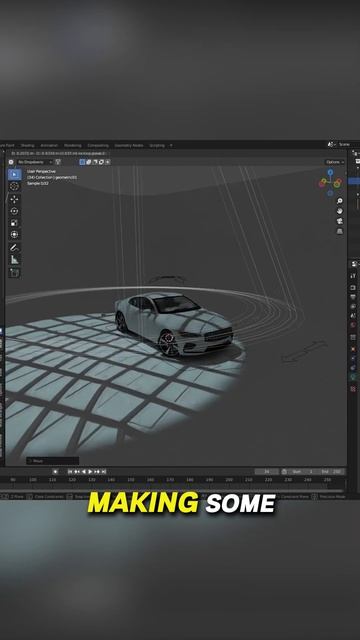Open the View Layer properties tab icon
The image size is (360, 640).
353,307
